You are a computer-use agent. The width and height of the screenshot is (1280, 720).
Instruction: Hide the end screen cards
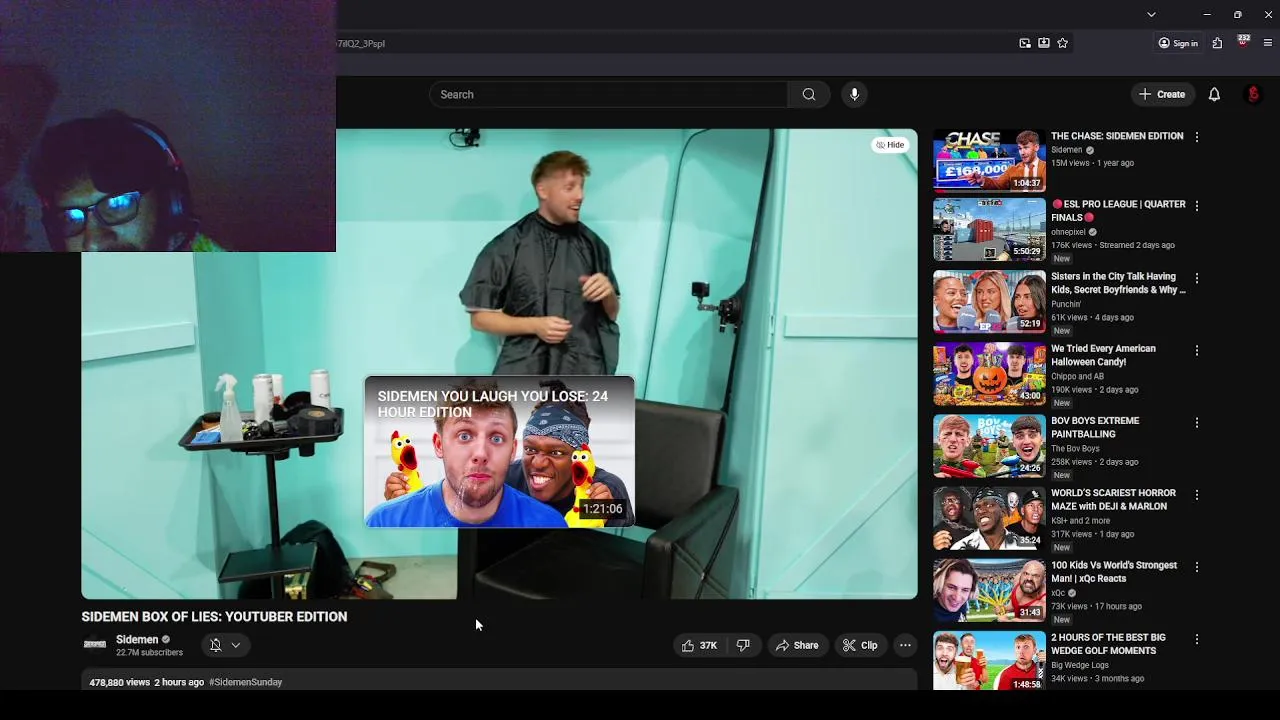coord(890,145)
